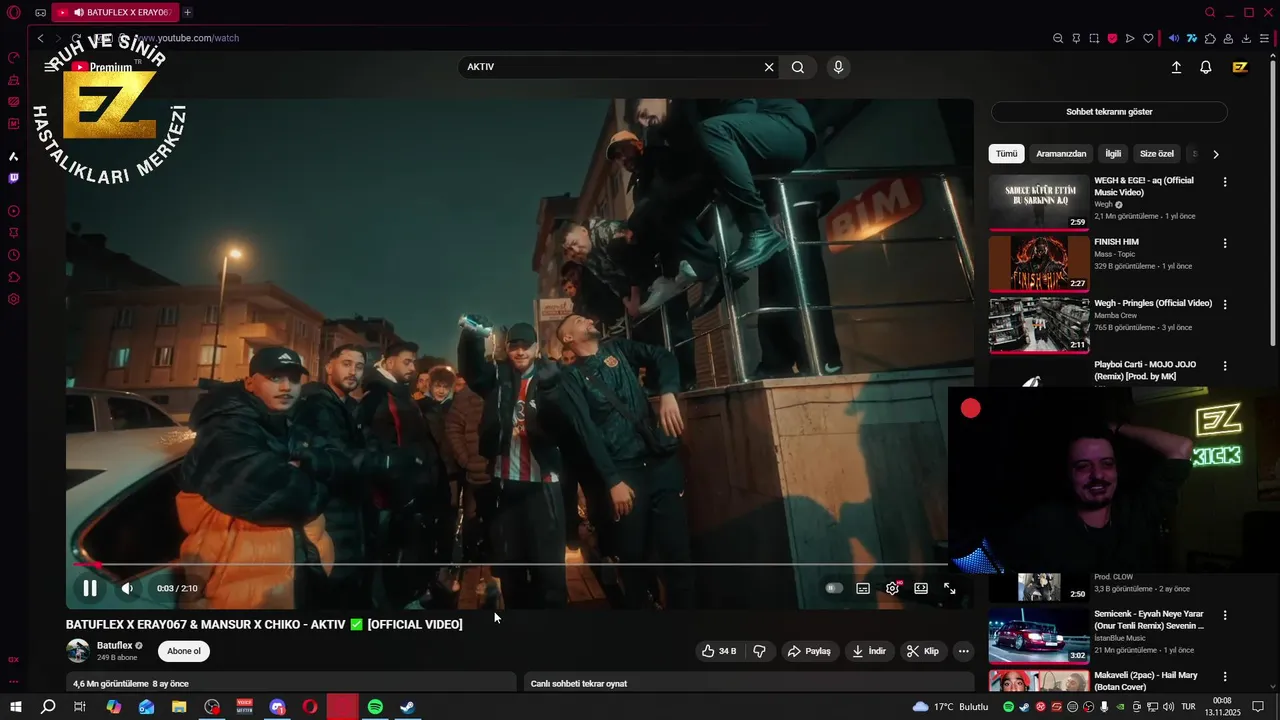Open Windows Start menu
Image resolution: width=1280 pixels, height=720 pixels.
[16, 707]
